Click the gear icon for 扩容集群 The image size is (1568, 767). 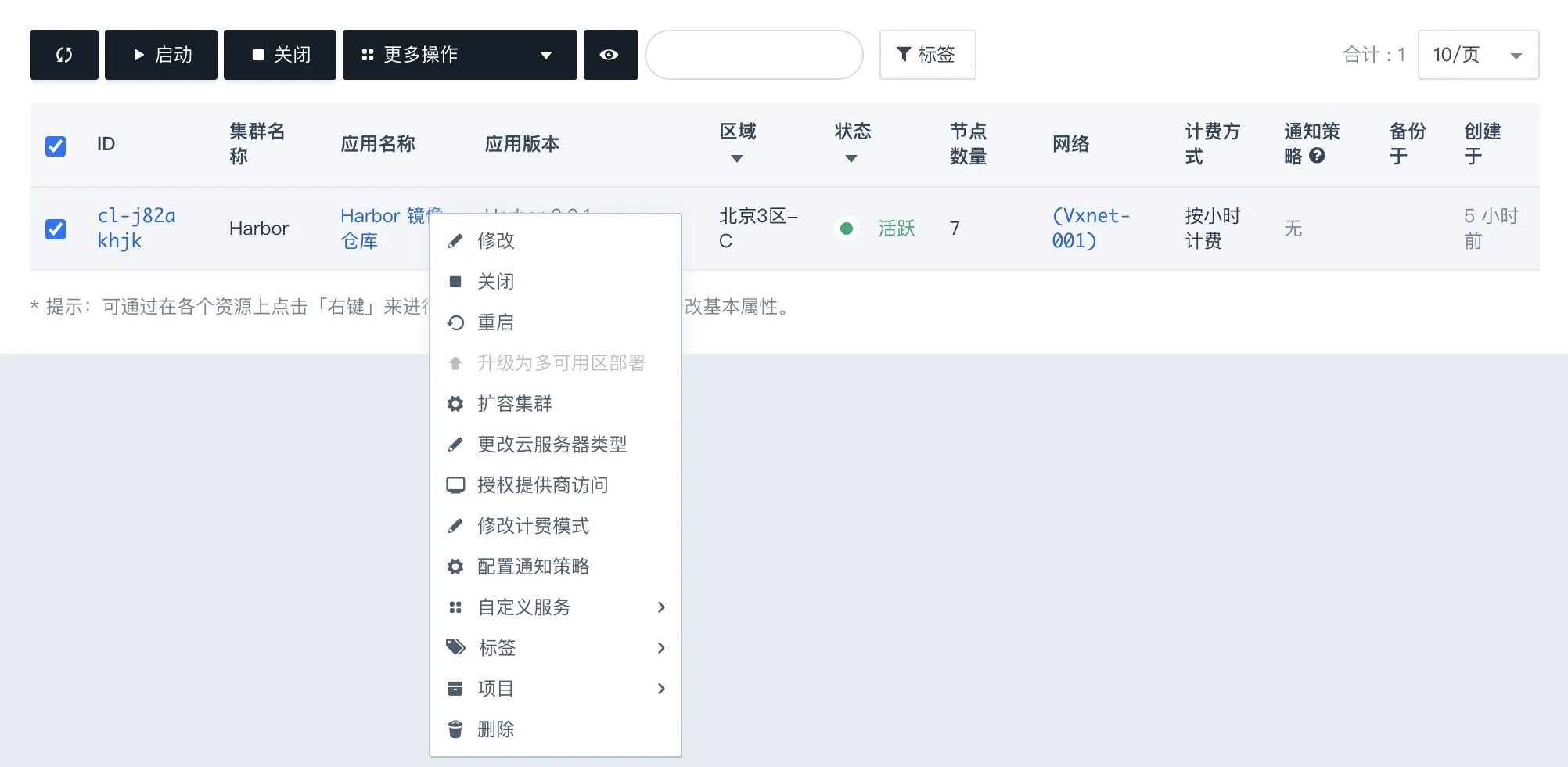click(455, 404)
